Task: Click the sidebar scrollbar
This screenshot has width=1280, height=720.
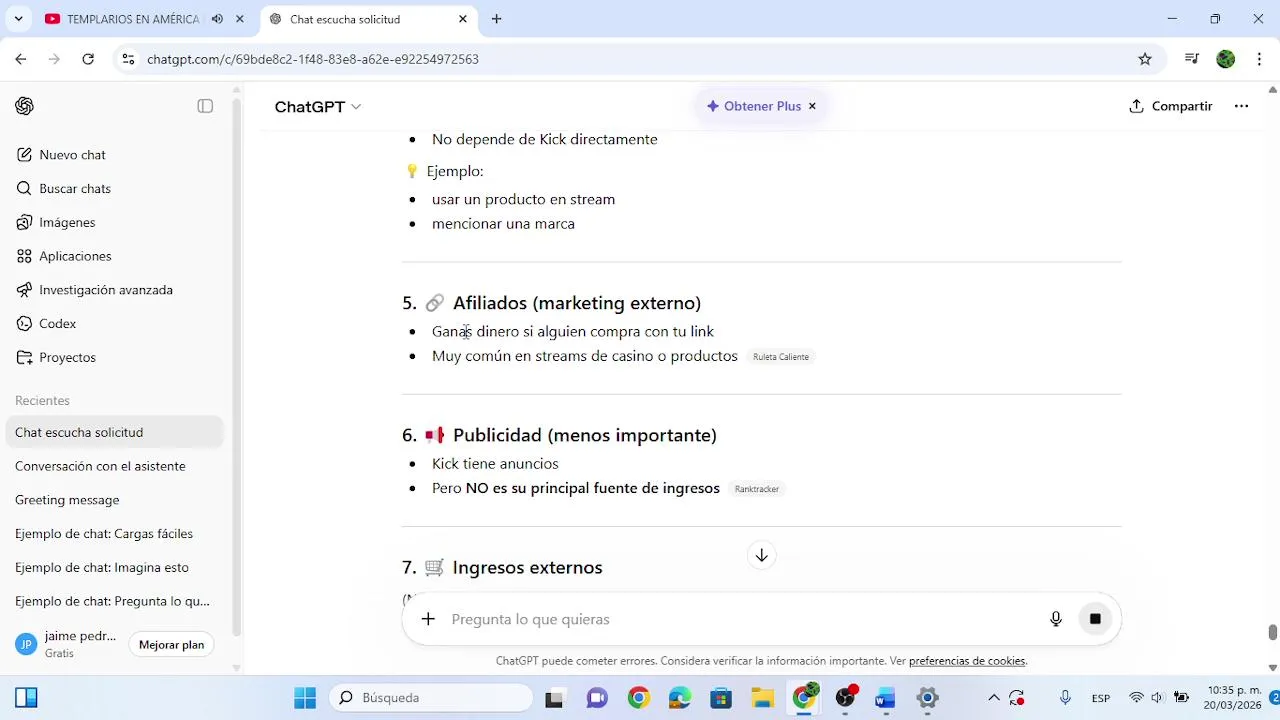Action: pyautogui.click(x=236, y=365)
